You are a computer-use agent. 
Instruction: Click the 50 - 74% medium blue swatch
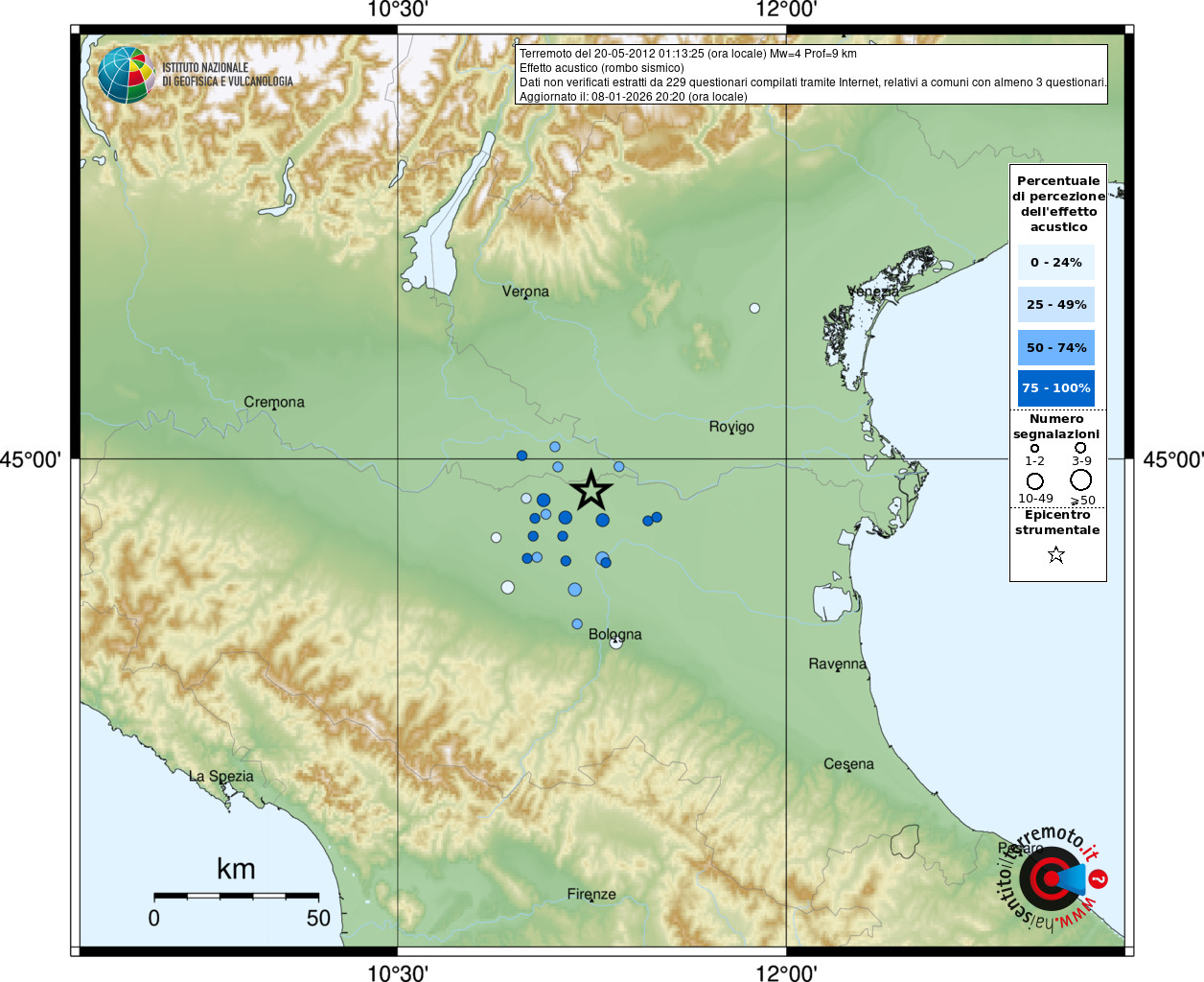[x=1056, y=347]
